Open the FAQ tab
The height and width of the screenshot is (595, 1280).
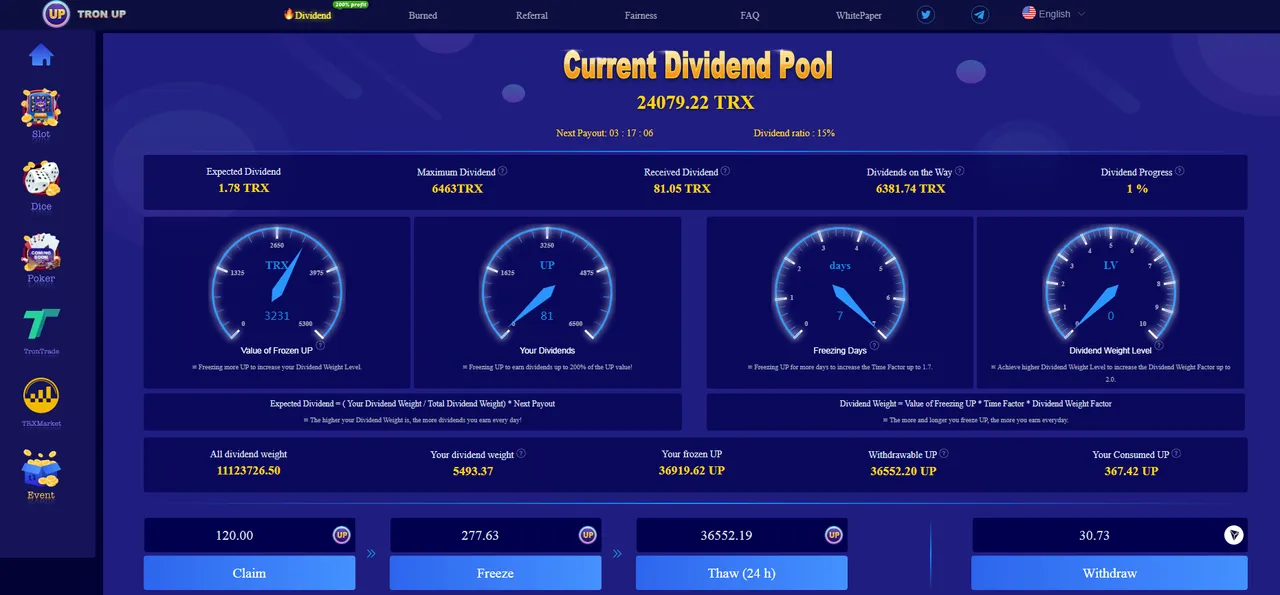click(750, 15)
